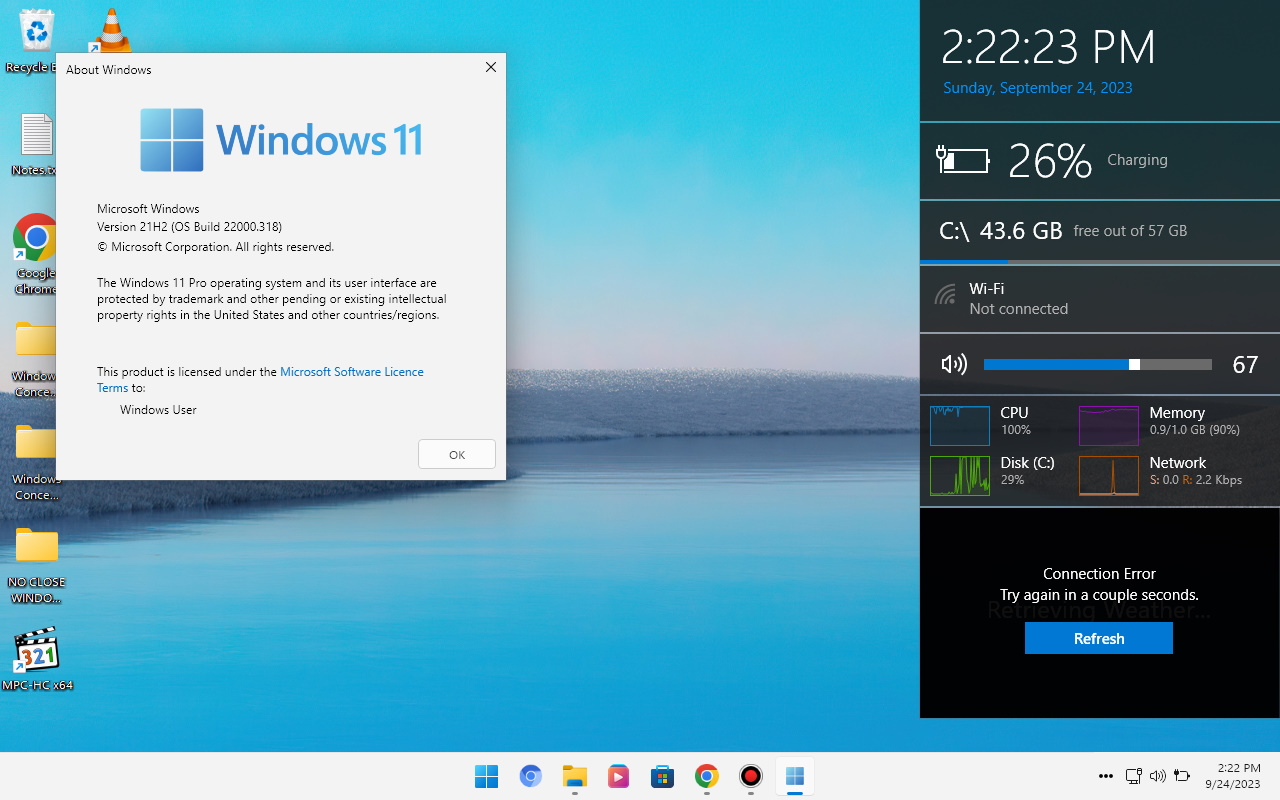Switch to the screen recorder in the taskbar
The width and height of the screenshot is (1280, 800).
pos(750,776)
